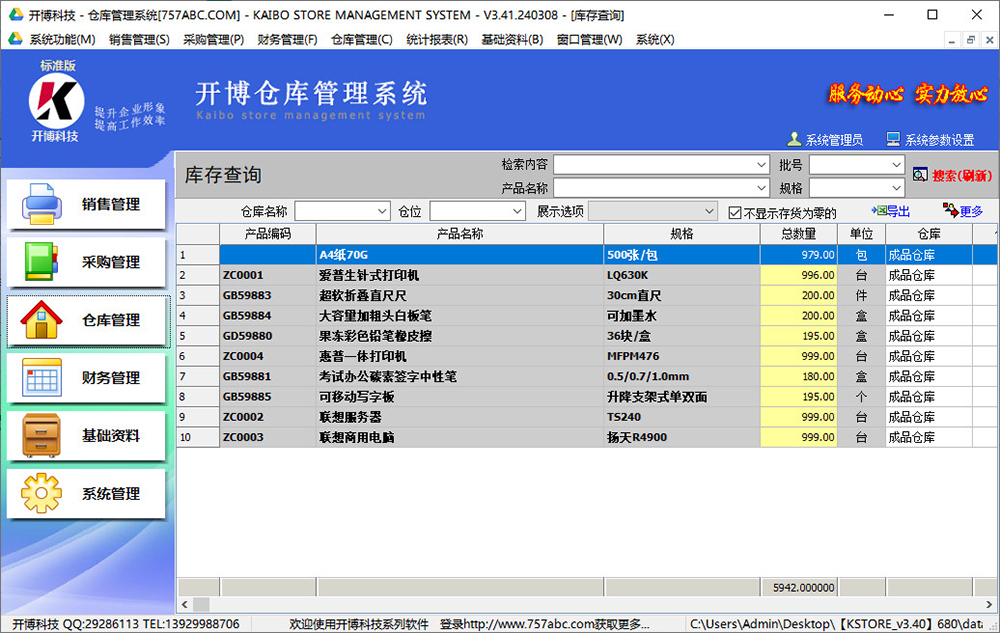Click the 导出 link
This screenshot has height=633, width=1000.
pos(899,211)
